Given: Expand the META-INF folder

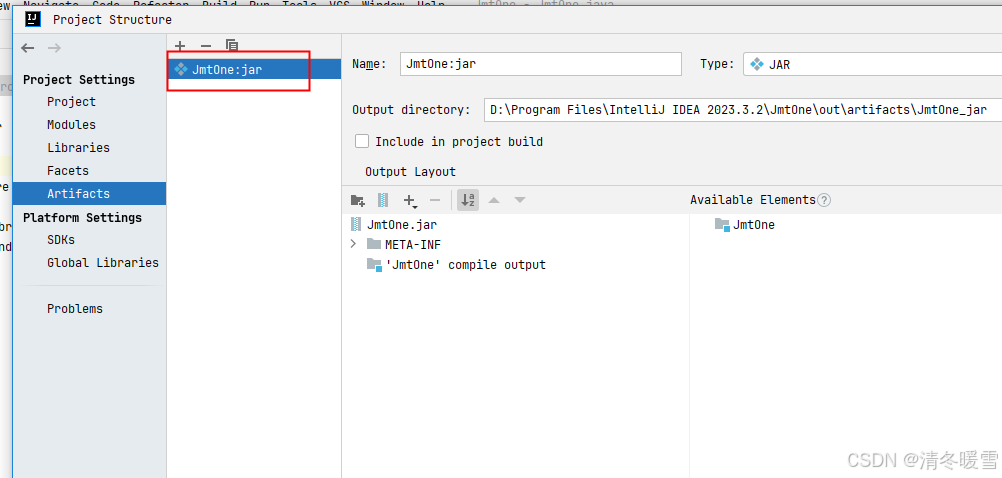Looking at the screenshot, I should click(353, 244).
